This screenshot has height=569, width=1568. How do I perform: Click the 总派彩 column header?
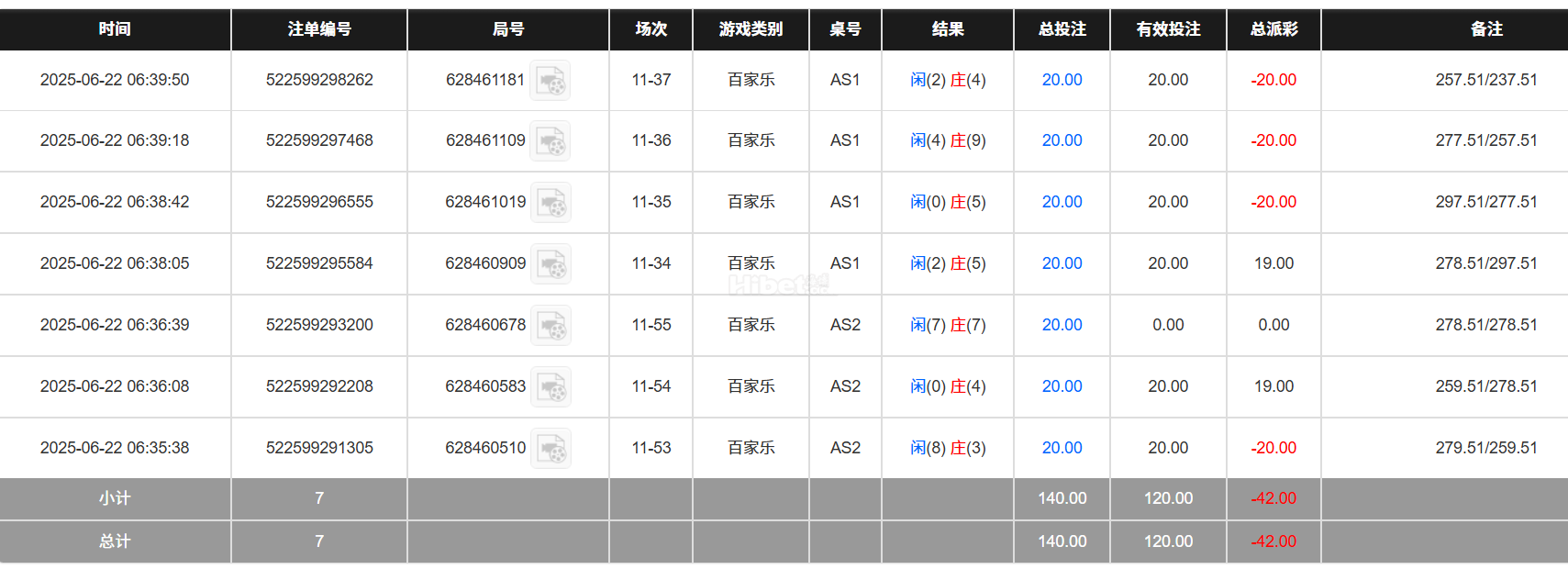[1273, 29]
